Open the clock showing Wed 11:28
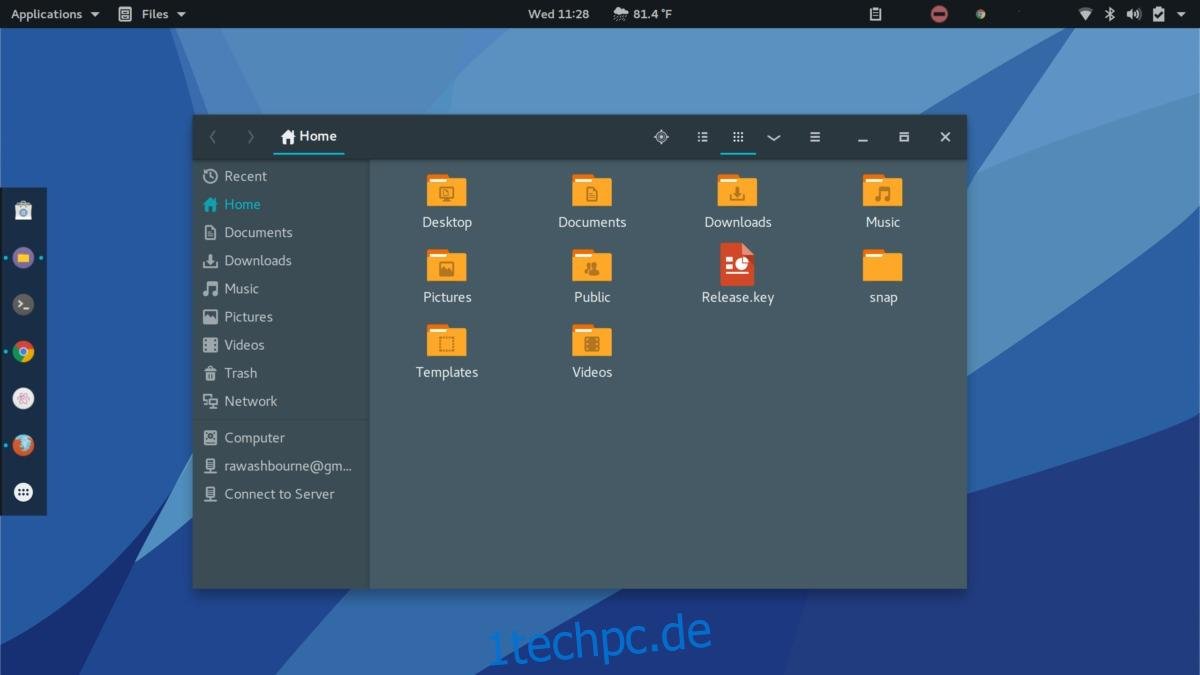Screen dimensions: 1200x675 point(558,14)
